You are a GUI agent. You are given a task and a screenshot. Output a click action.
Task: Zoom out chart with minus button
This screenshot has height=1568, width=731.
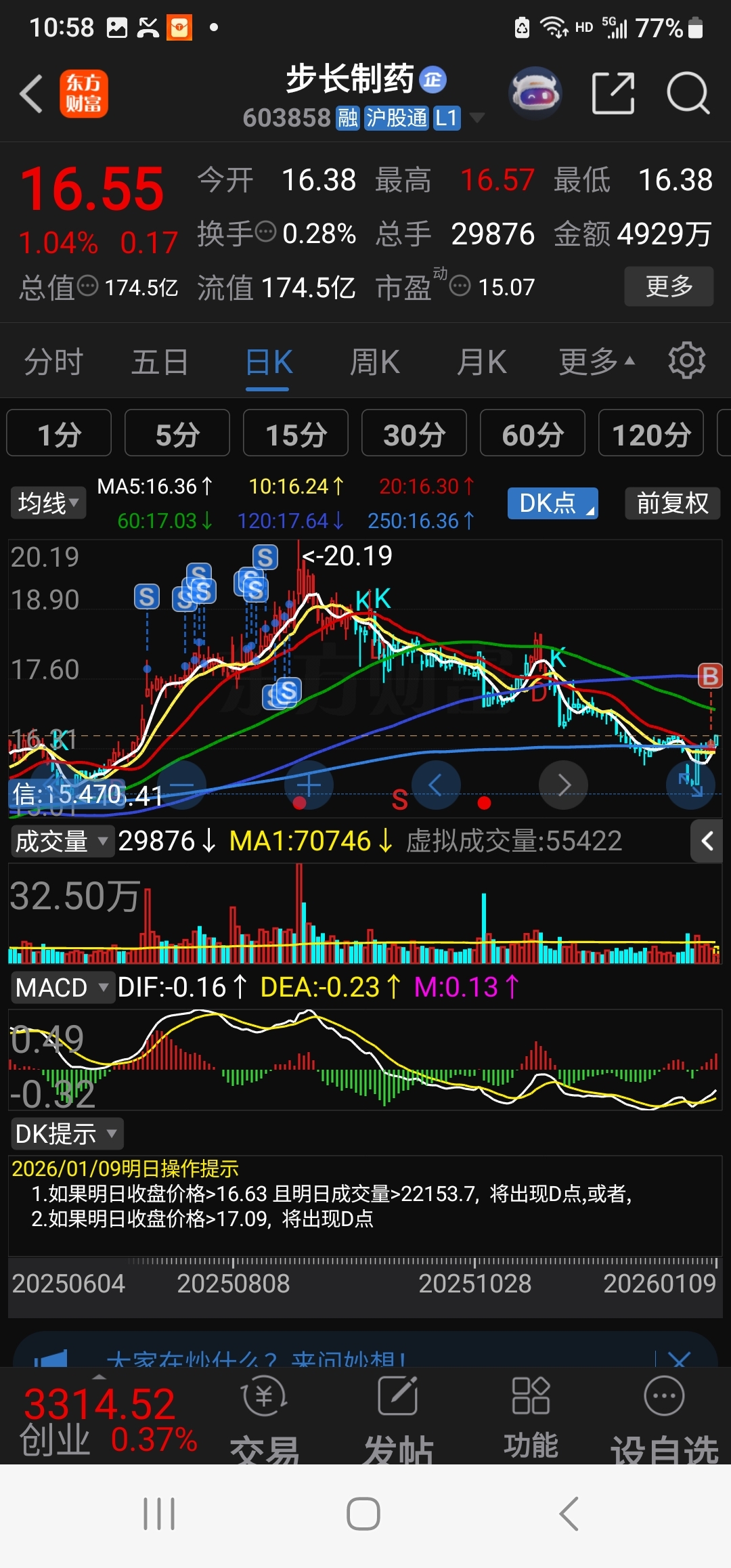(x=181, y=785)
